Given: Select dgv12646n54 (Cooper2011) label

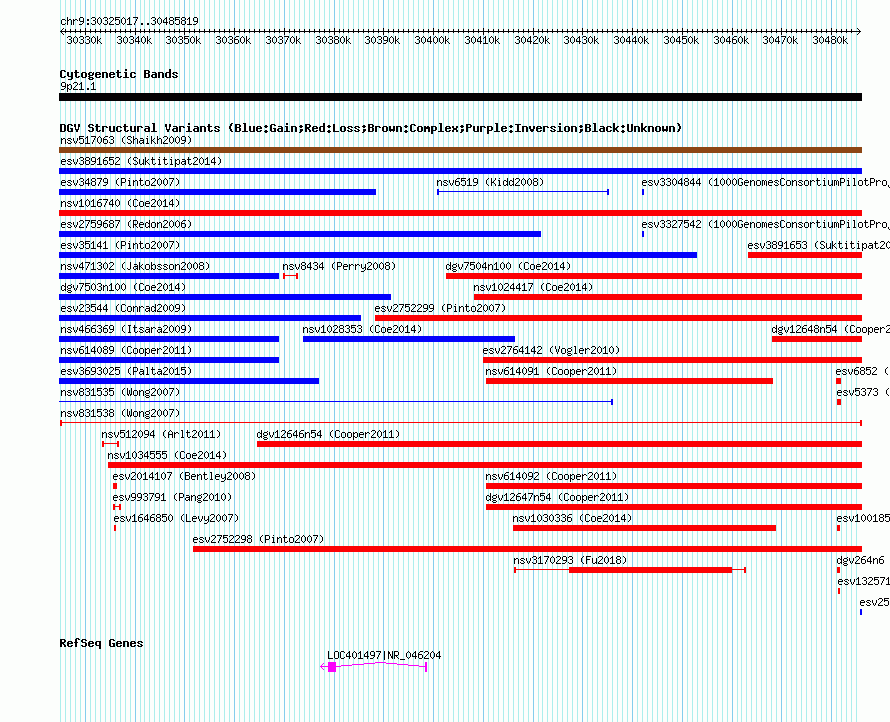Looking at the screenshot, I should pos(328,434).
